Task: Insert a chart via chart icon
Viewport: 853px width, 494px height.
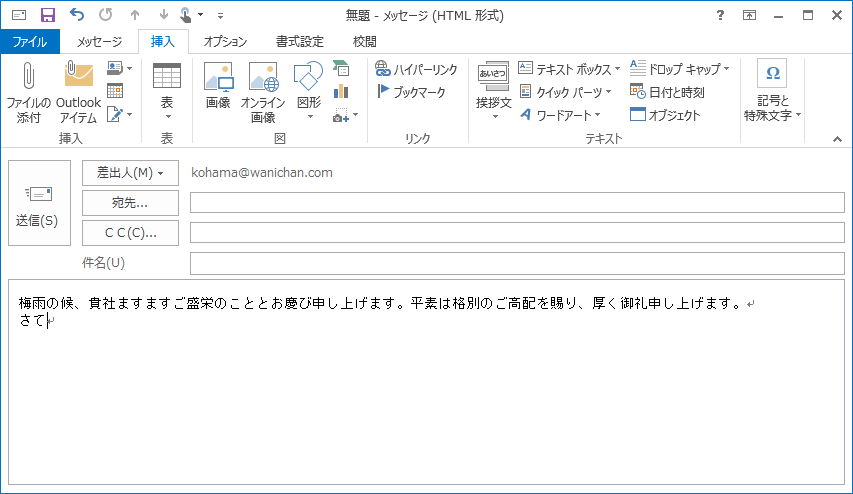Action: (x=341, y=91)
